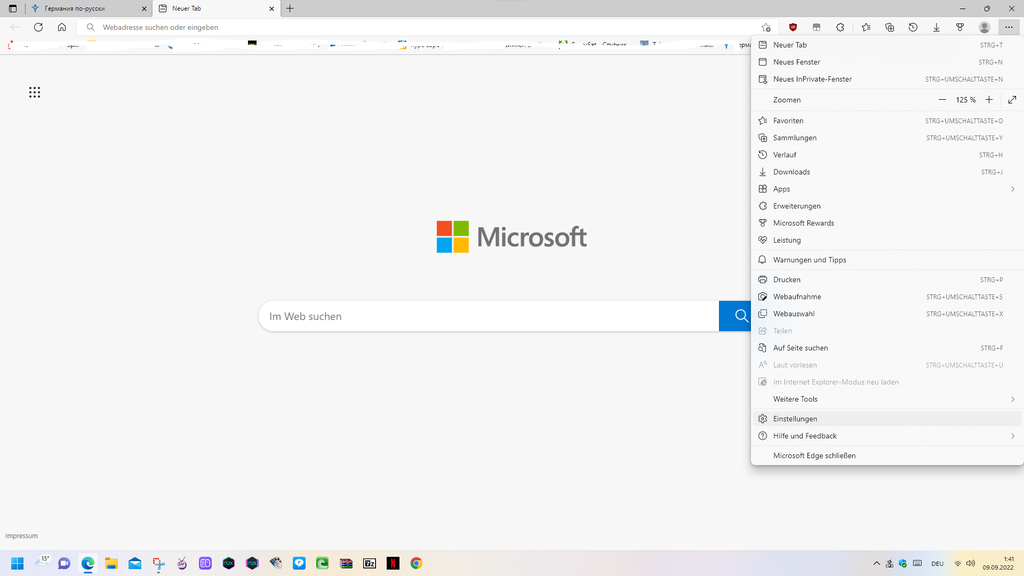Image resolution: width=1024 pixels, height=576 pixels.
Task: Select Drucken in the menu
Action: [887, 280]
